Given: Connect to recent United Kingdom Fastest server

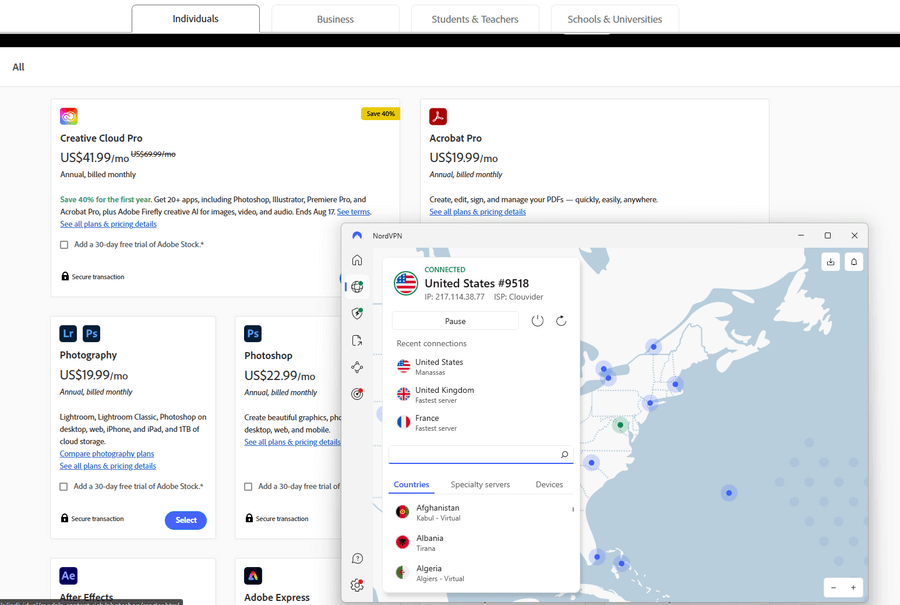Looking at the screenshot, I should click(481, 394).
